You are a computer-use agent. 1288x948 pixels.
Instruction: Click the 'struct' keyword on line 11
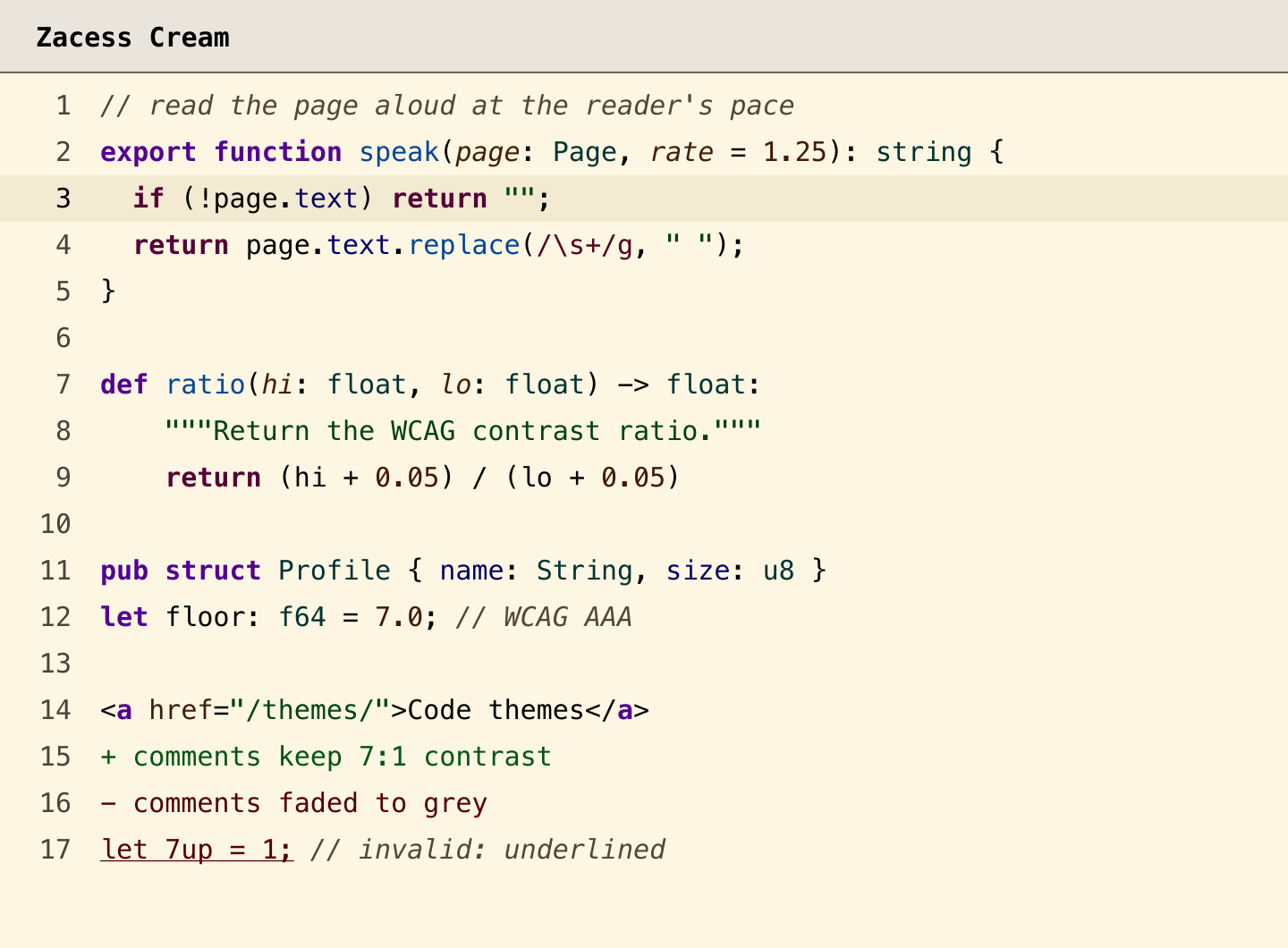[x=214, y=571]
